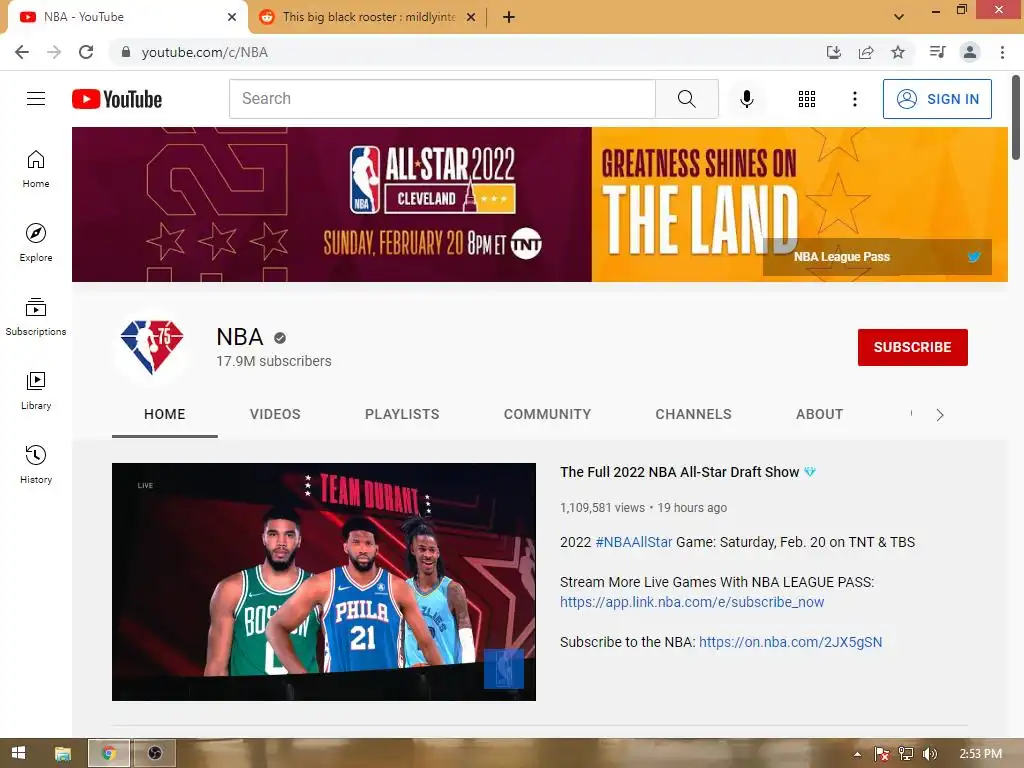Click in the YouTube Search field
1024x768 pixels.
(442, 99)
